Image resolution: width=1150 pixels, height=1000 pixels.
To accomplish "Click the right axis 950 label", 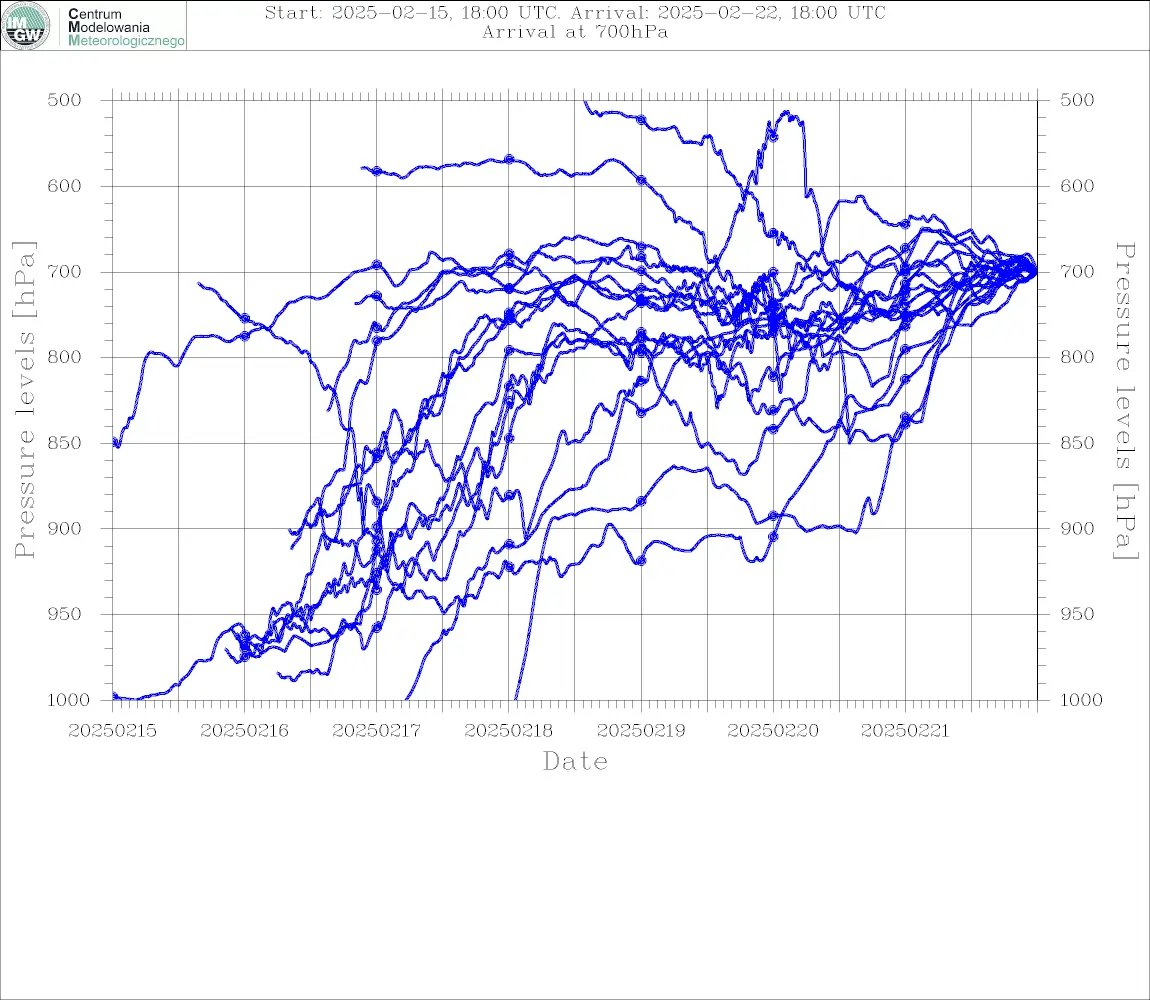I will (x=1077, y=614).
